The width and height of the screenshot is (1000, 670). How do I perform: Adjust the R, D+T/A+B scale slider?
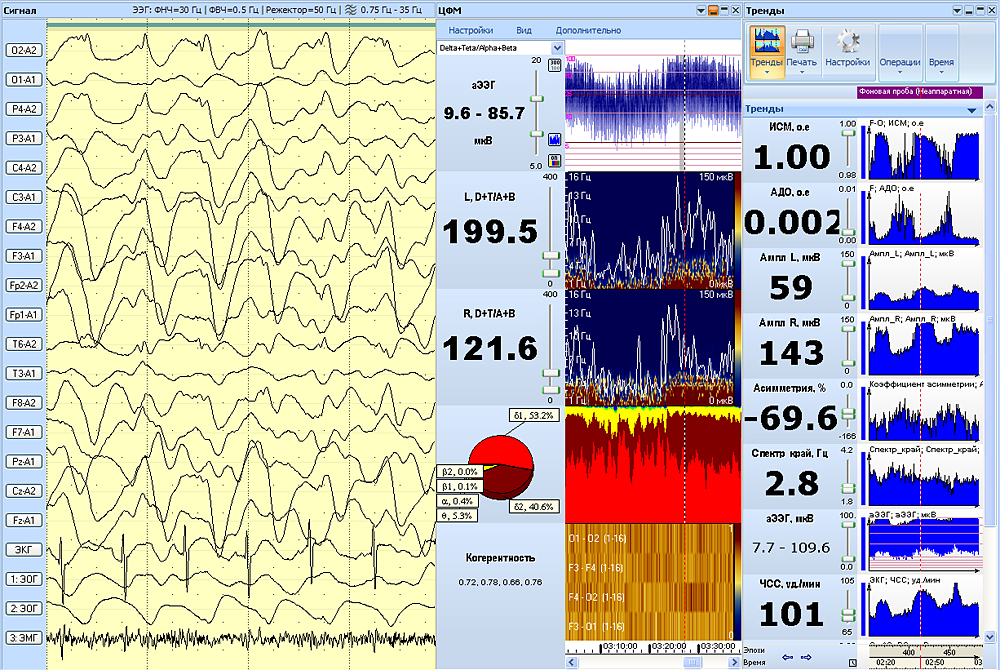pyautogui.click(x=550, y=373)
